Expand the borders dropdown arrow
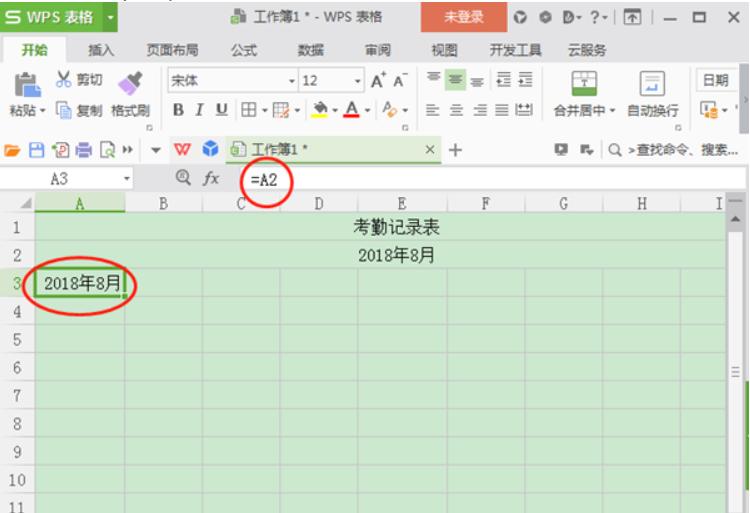 [x=265, y=110]
